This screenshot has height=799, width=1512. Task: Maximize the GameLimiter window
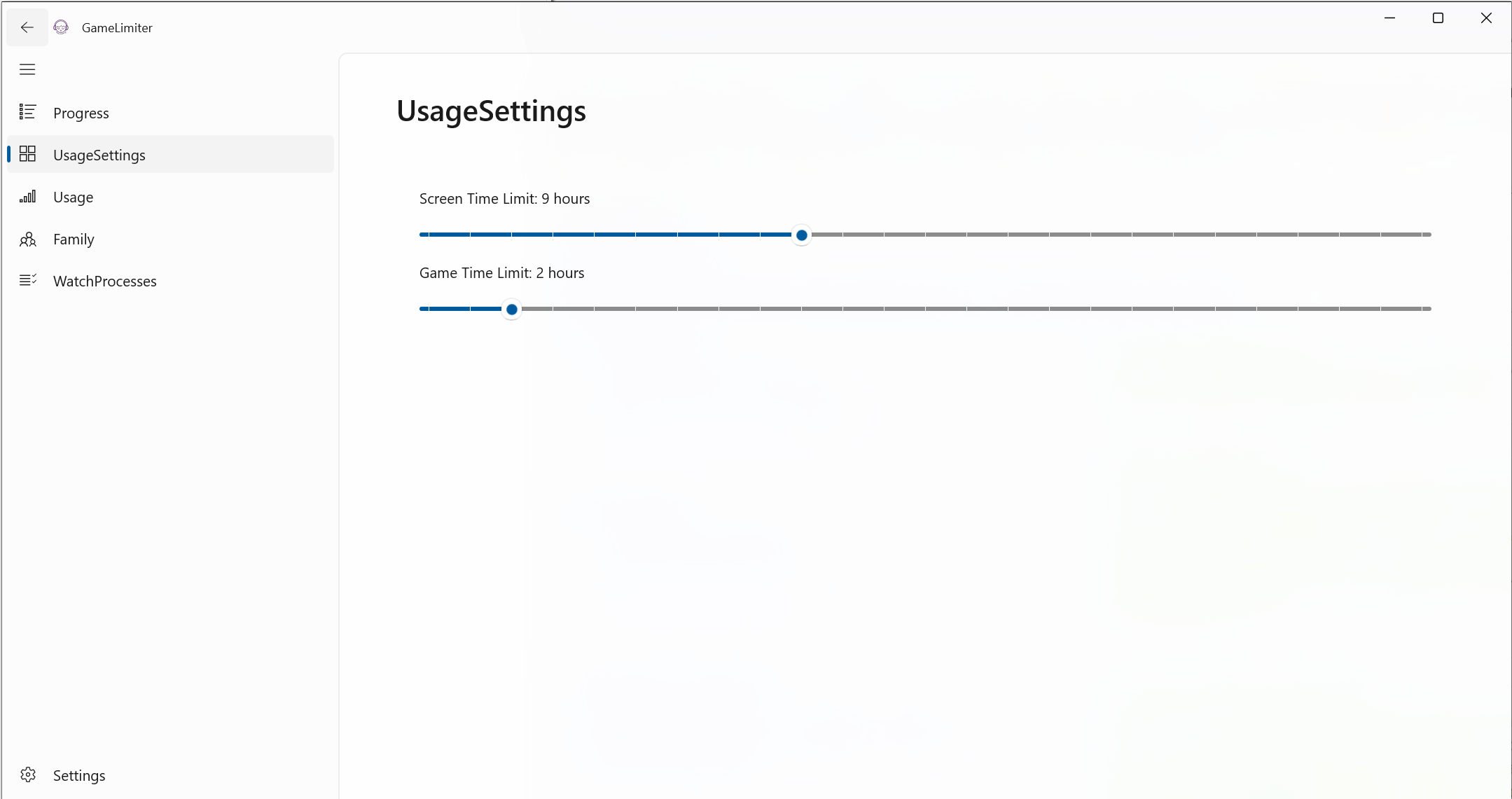pos(1438,18)
